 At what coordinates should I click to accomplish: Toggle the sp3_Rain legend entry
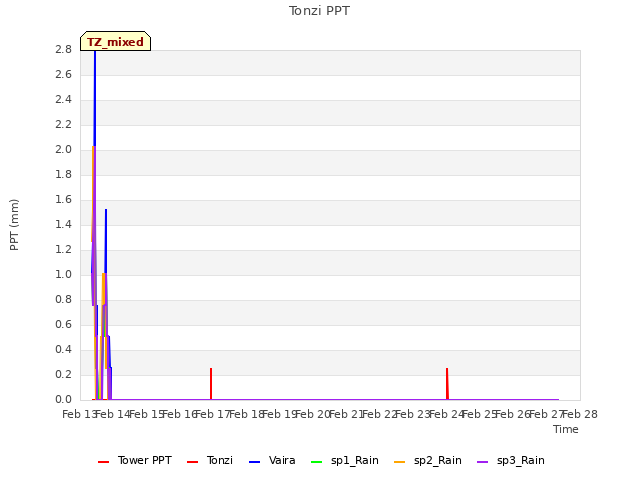tap(511, 460)
